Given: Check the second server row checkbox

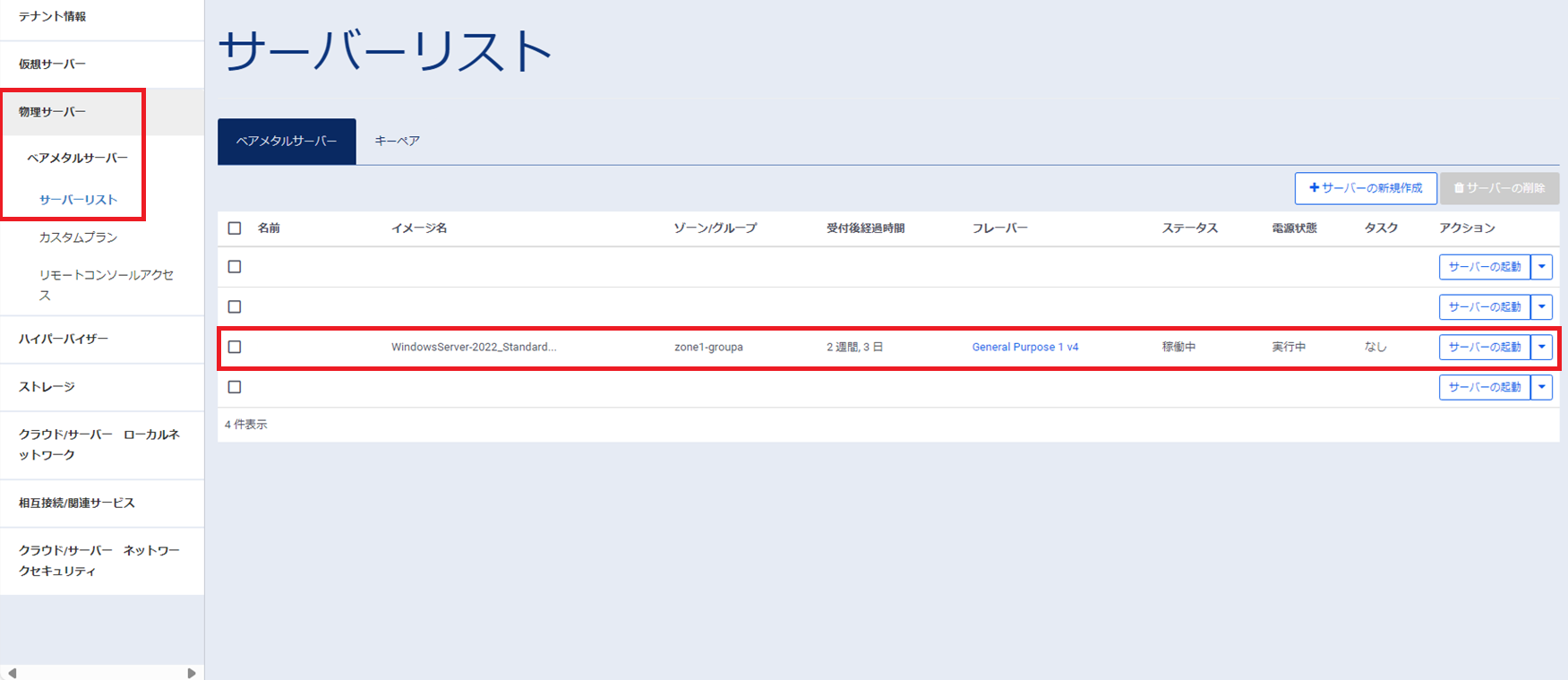Looking at the screenshot, I should [235, 307].
